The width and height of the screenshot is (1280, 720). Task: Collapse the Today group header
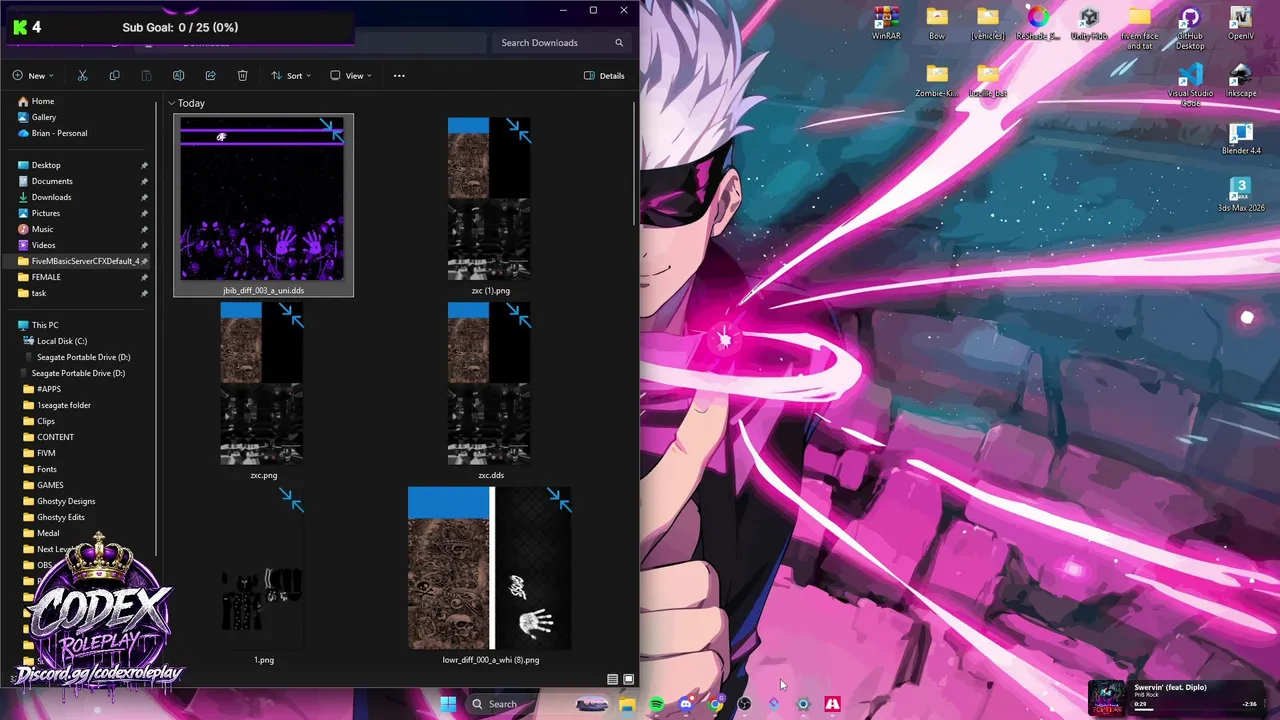(x=172, y=103)
